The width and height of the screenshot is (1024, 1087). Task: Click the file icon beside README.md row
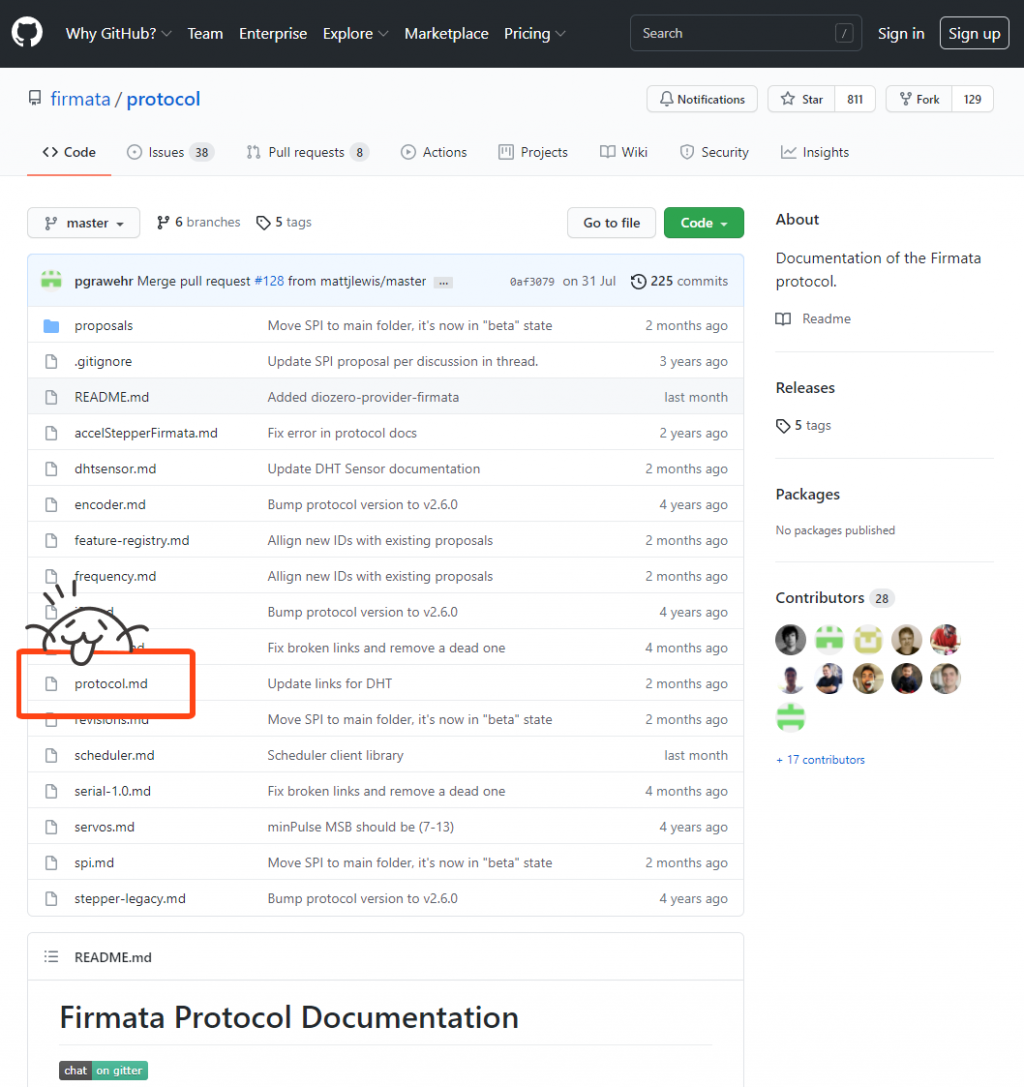point(51,397)
